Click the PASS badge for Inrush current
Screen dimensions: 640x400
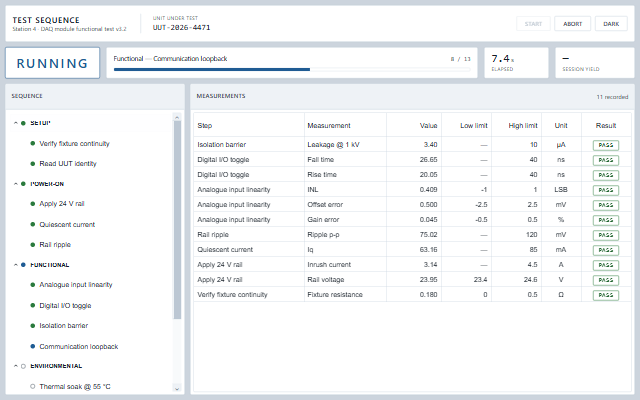coord(606,265)
